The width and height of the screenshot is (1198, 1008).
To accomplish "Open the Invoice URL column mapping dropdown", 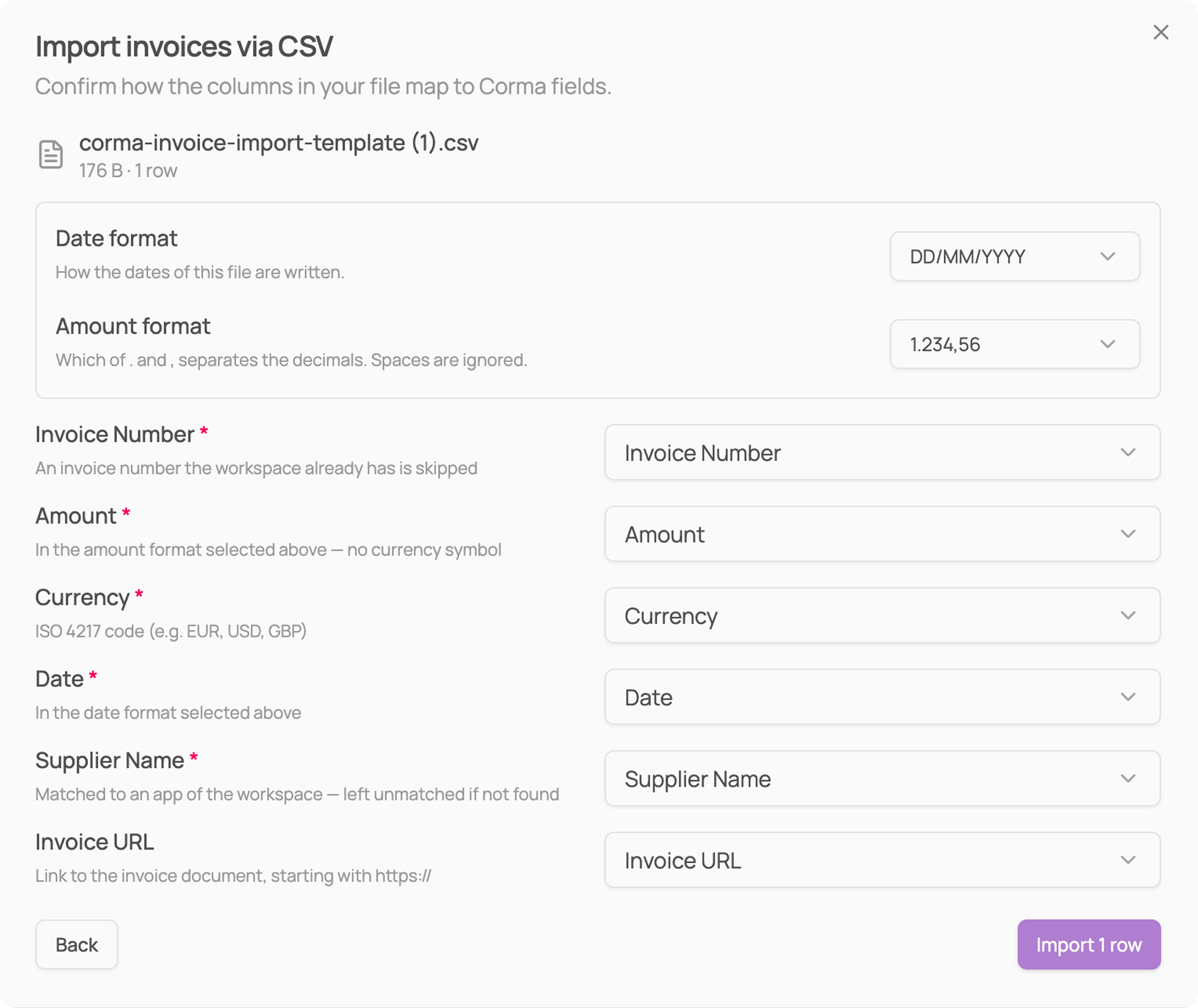I will pyautogui.click(x=882, y=860).
